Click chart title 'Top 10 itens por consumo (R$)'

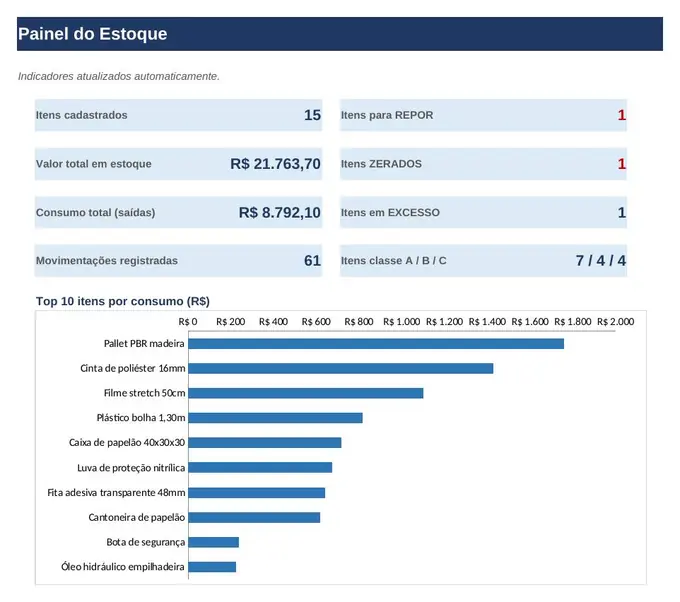(123, 301)
